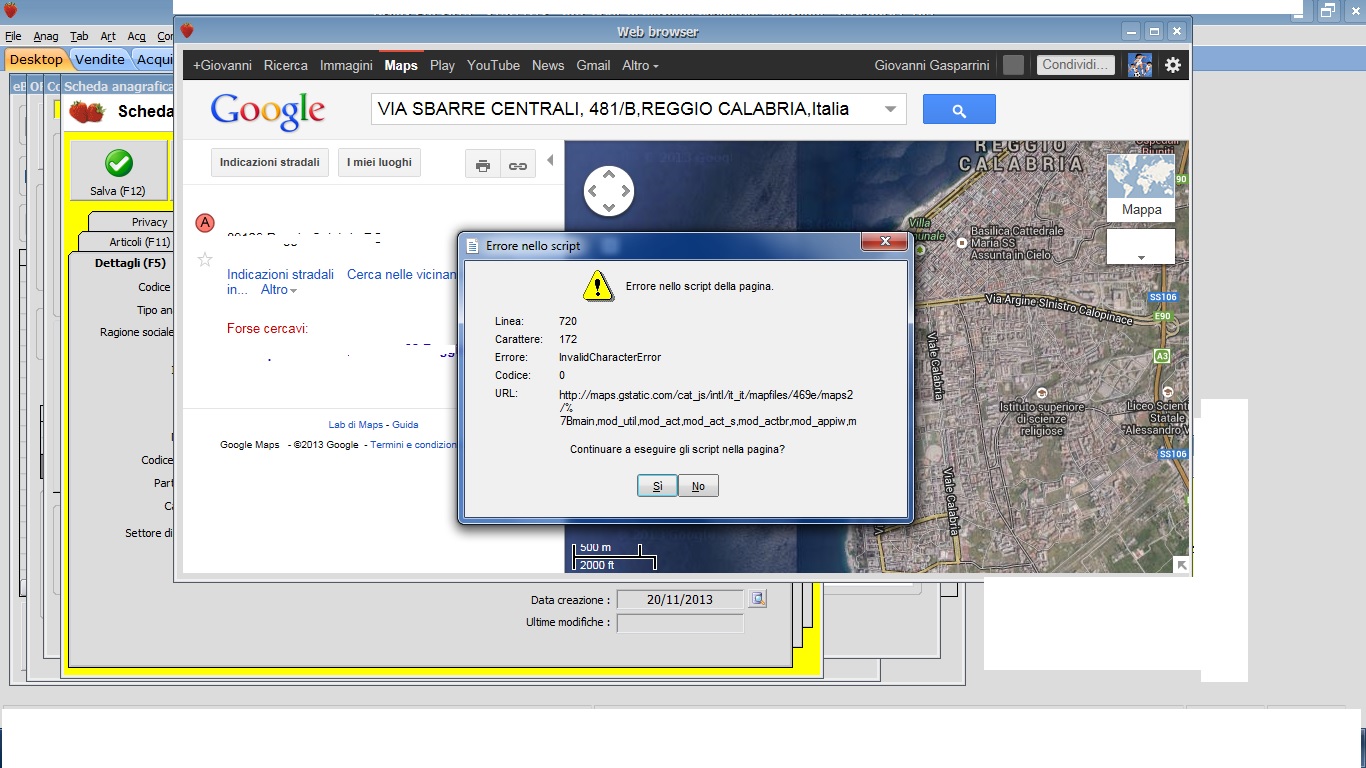Open the Art menu
Screen dimensions: 1366x768
point(108,36)
